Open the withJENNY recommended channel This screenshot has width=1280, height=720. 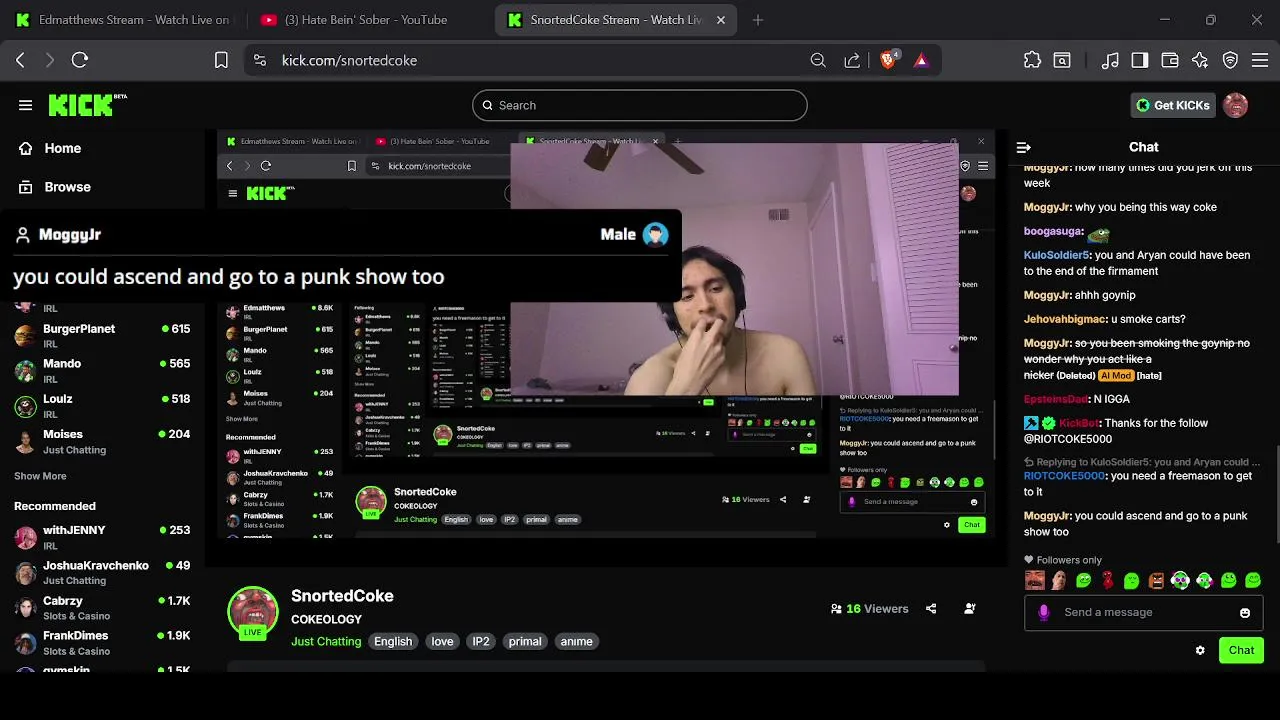click(x=102, y=537)
